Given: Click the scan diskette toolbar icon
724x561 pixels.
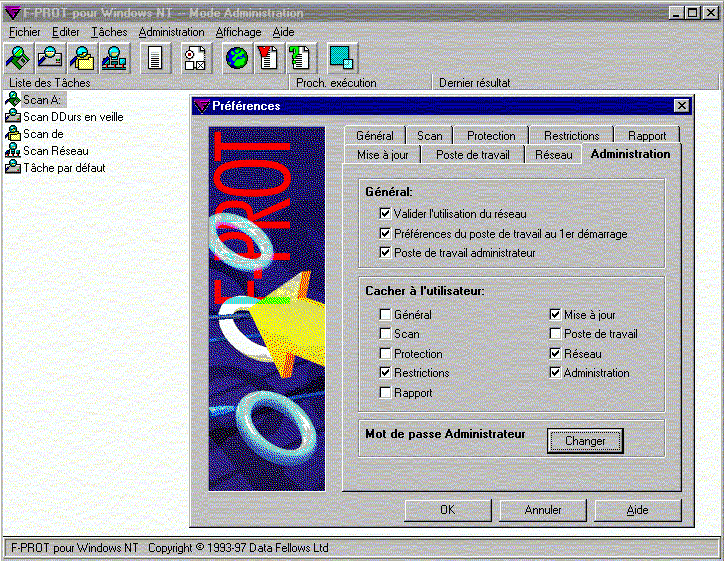Looking at the screenshot, I should [x=18, y=59].
